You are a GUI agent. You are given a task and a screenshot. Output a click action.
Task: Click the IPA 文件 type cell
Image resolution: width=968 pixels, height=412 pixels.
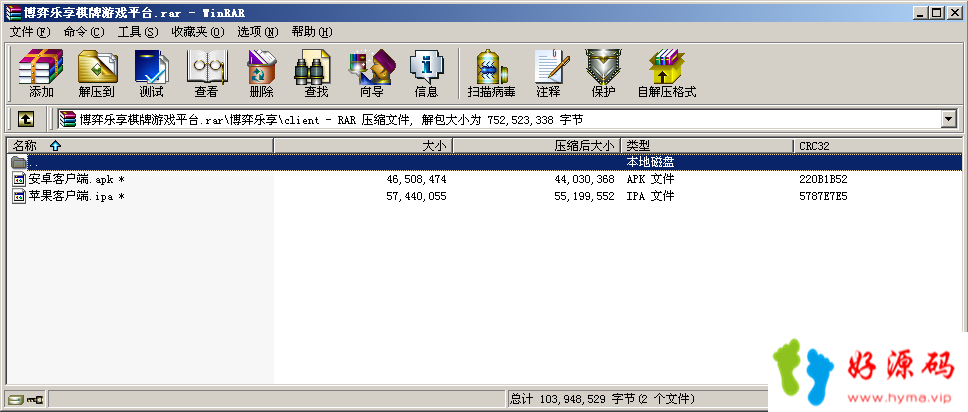tap(651, 196)
